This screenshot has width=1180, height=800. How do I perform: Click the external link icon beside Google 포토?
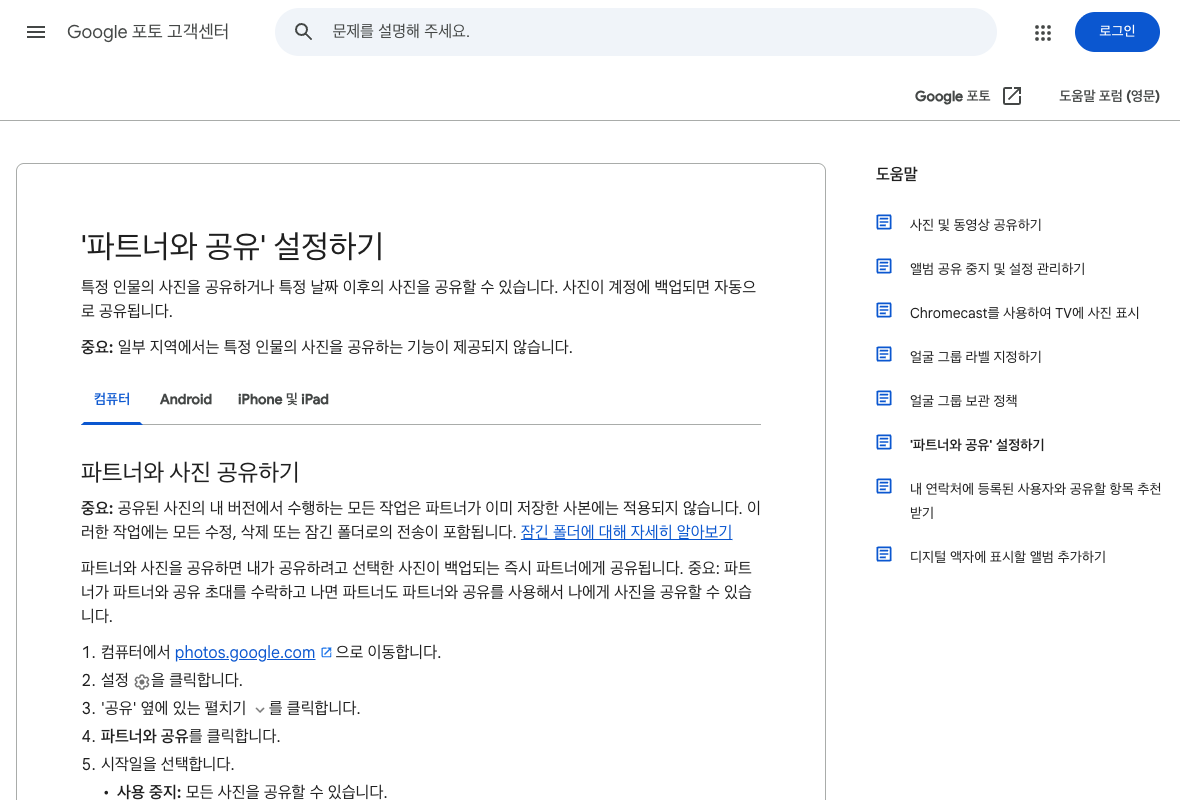[1012, 96]
